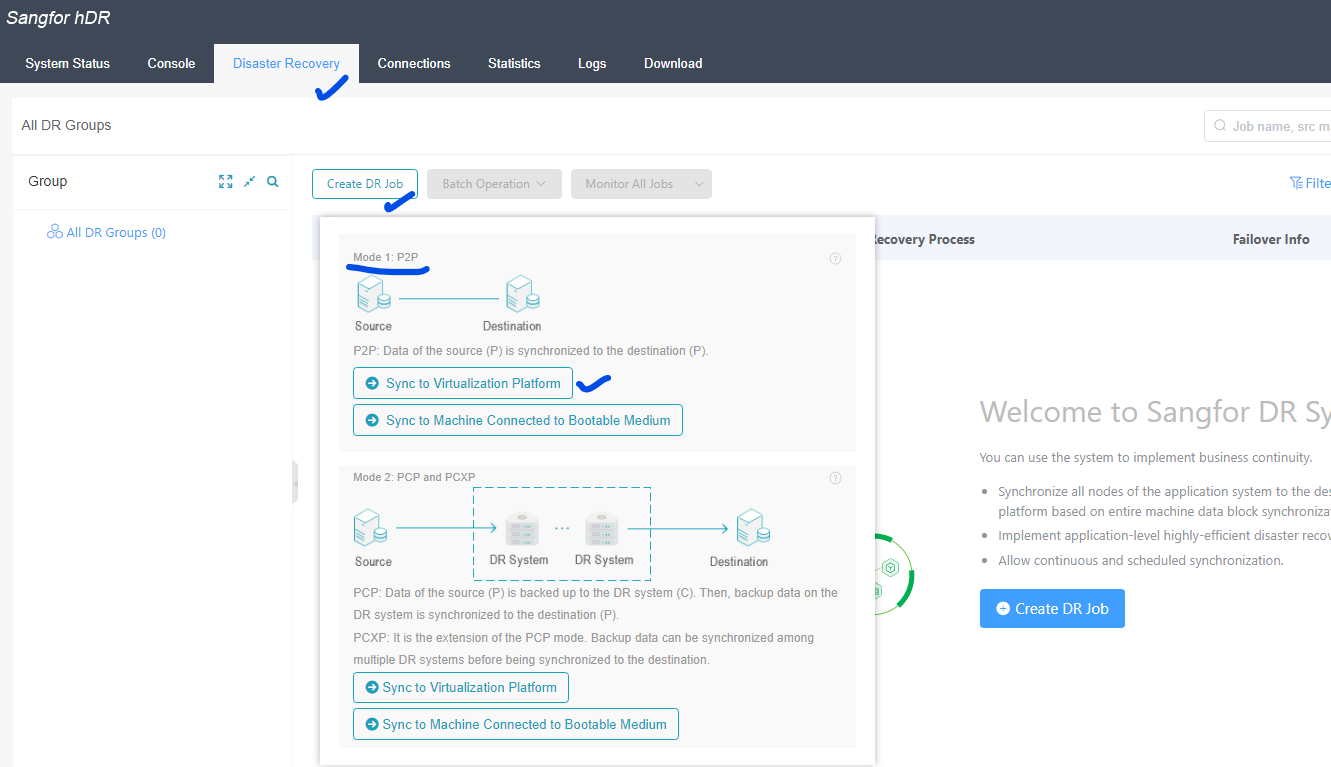Go to the Statistics tab
Viewport: 1331px width, 767px height.
pos(514,63)
